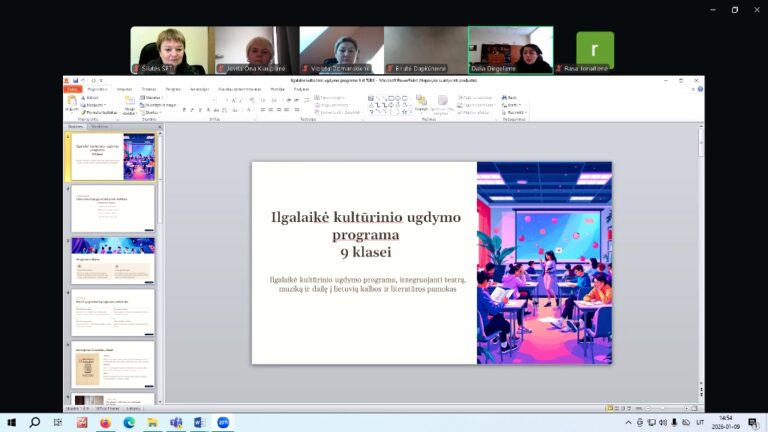Open Windows Start menu
The height and width of the screenshot is (432, 768).
coord(11,422)
